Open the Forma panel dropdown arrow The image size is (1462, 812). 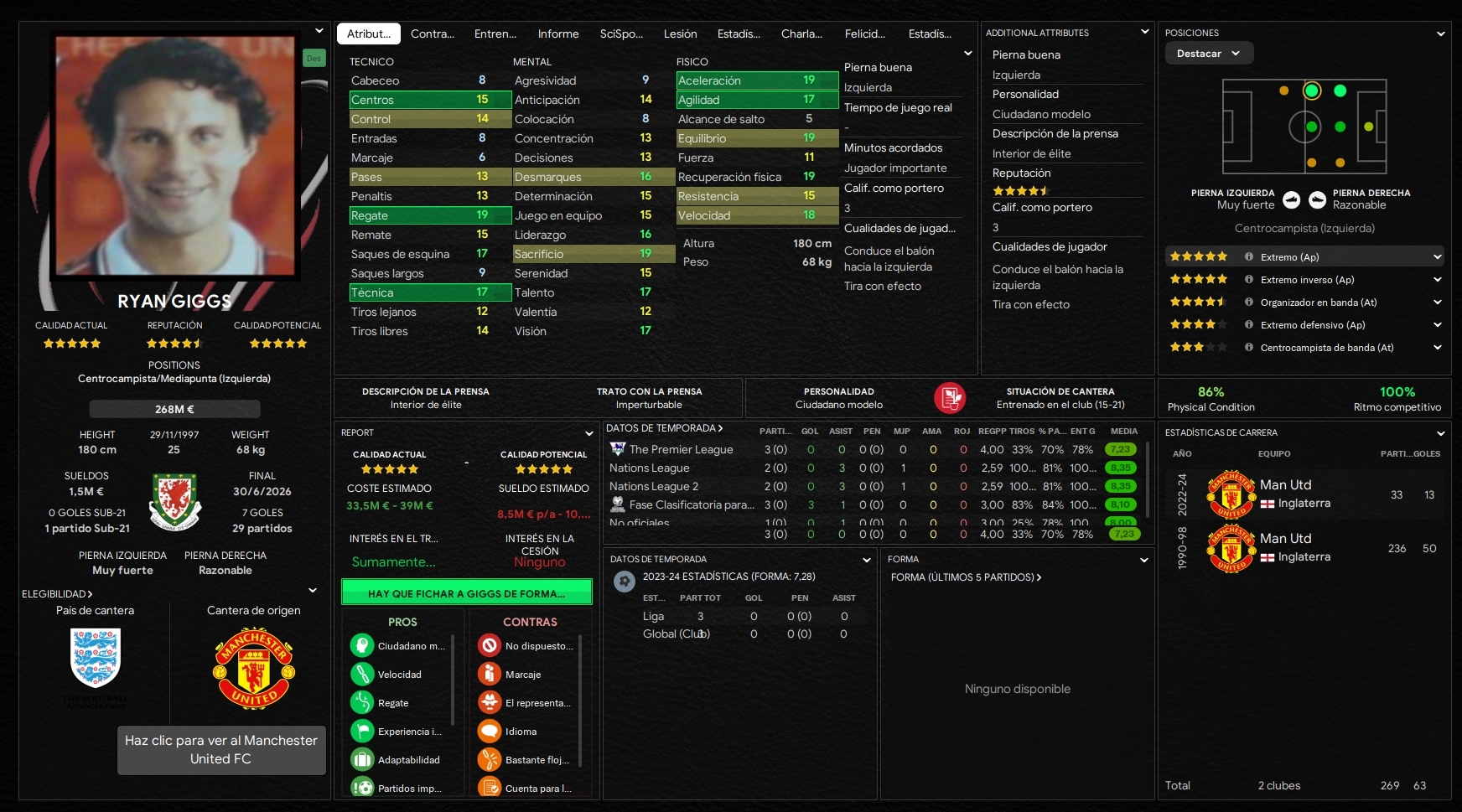[1144, 560]
